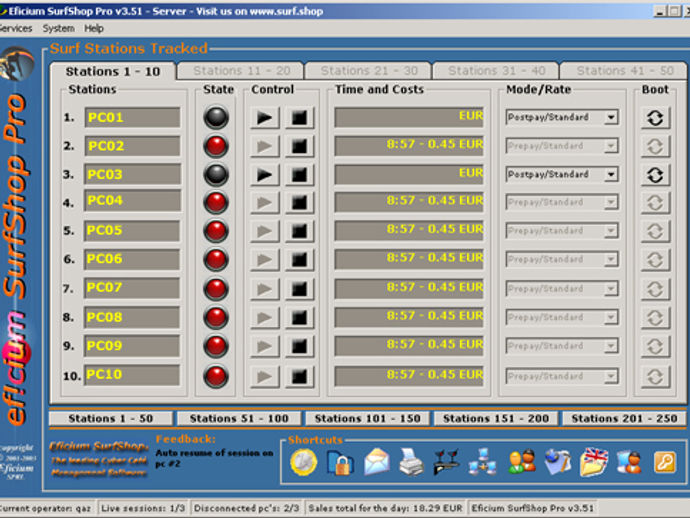This screenshot has width=690, height=518.
Task: Click the computer with operator shortcut
Action: (x=629, y=462)
